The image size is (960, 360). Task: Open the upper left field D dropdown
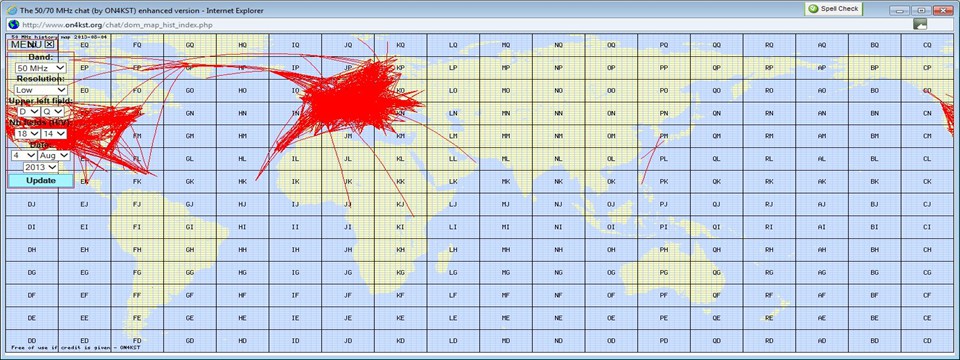tap(28, 111)
